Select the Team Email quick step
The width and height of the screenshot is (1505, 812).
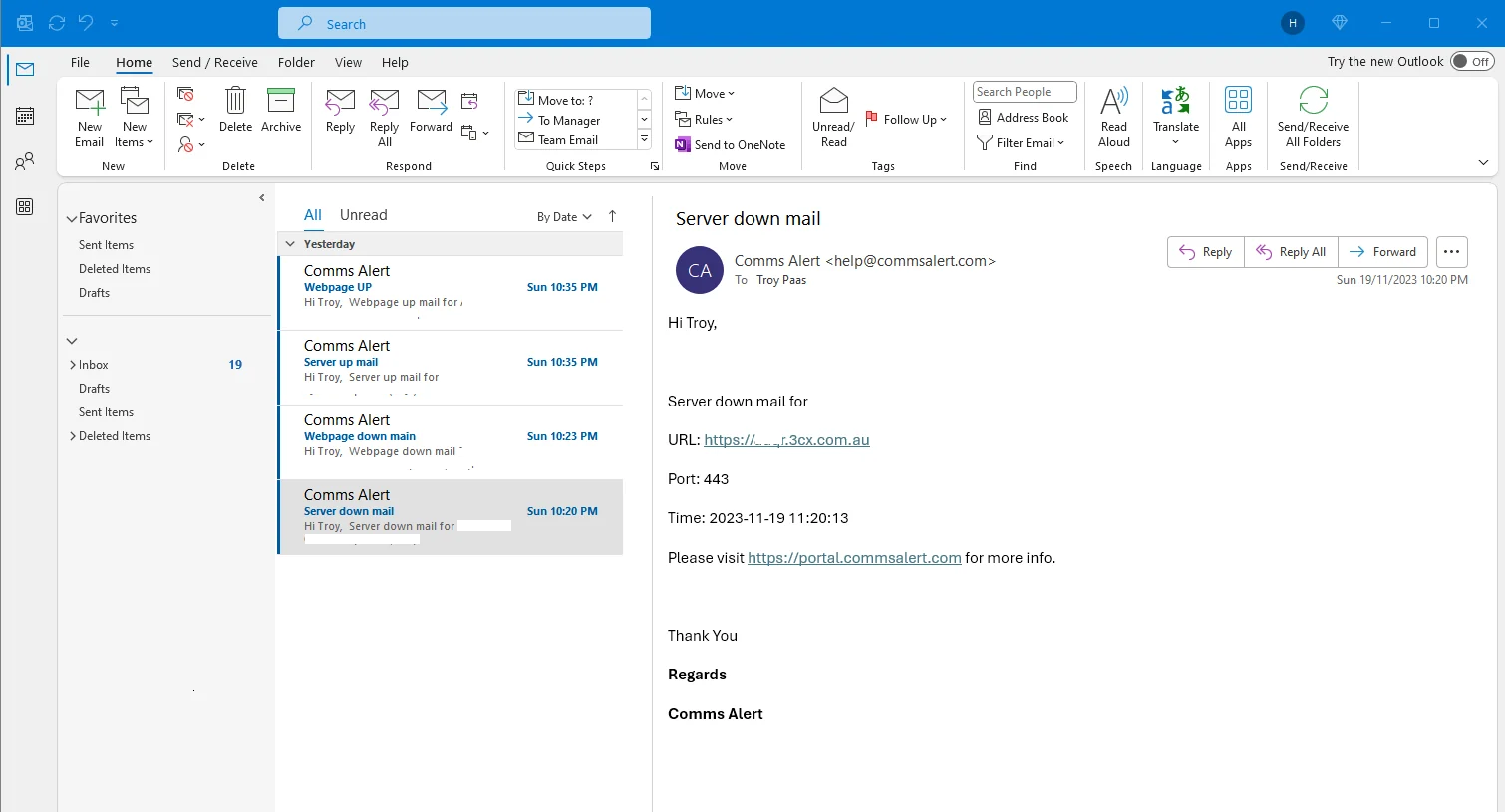(x=575, y=139)
